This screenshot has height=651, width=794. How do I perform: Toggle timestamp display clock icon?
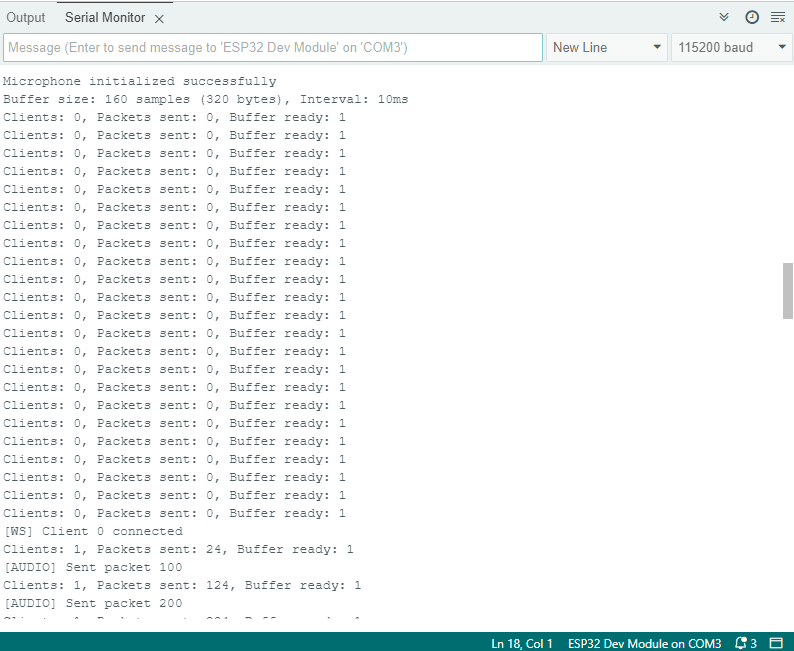752,17
